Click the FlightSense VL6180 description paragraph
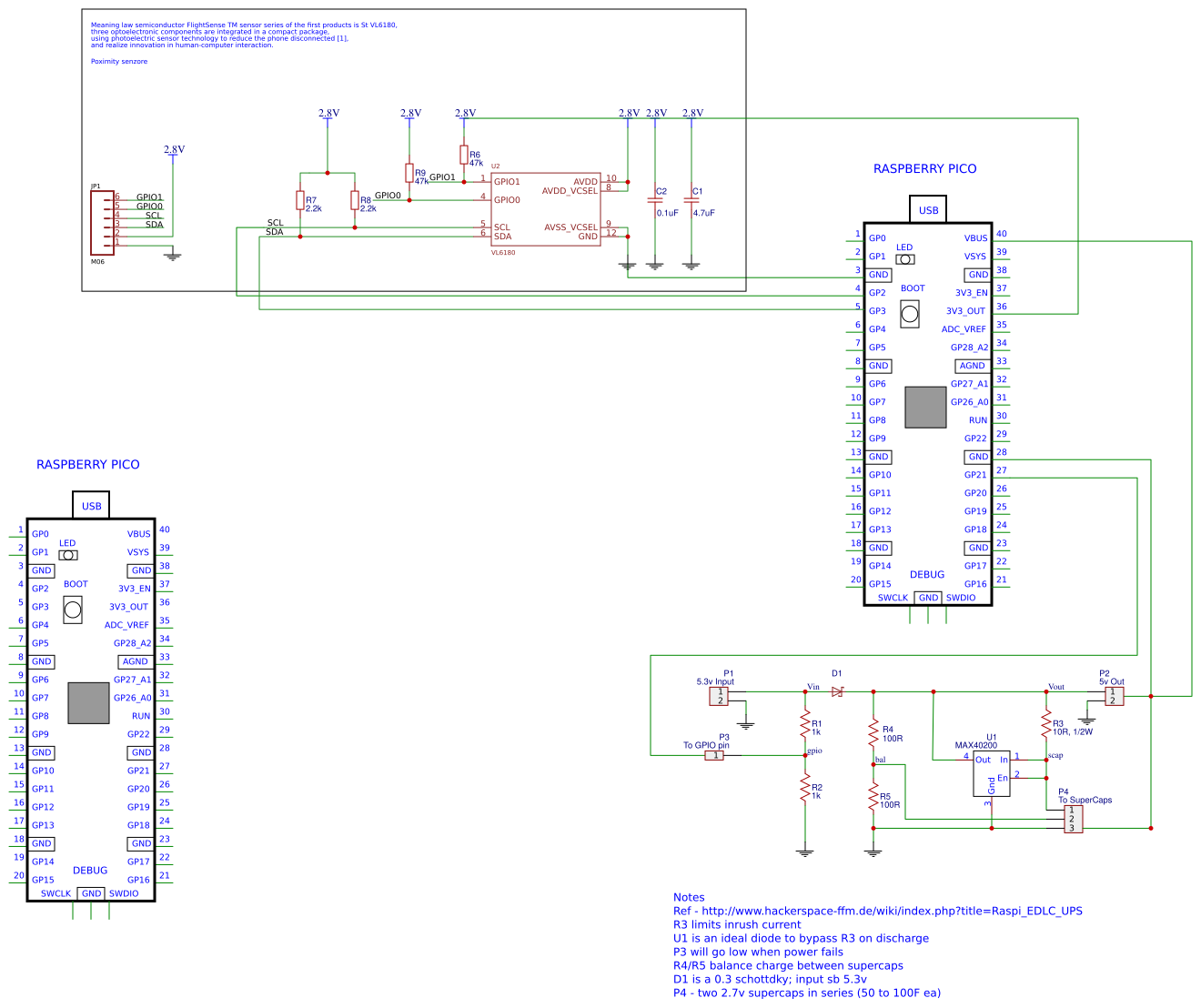The height and width of the screenshot is (1008, 1201). (244, 35)
